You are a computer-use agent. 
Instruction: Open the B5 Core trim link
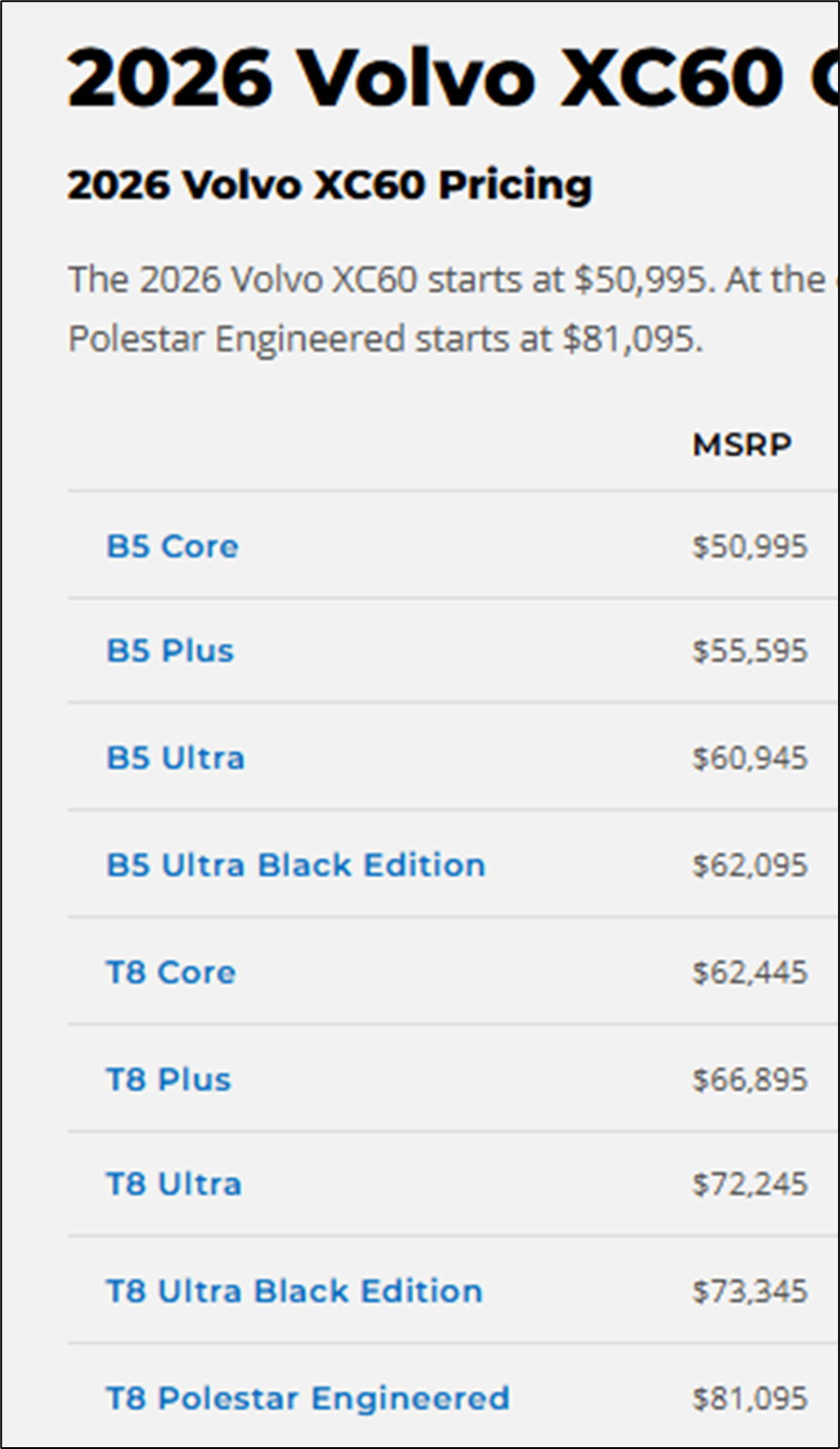tap(172, 546)
